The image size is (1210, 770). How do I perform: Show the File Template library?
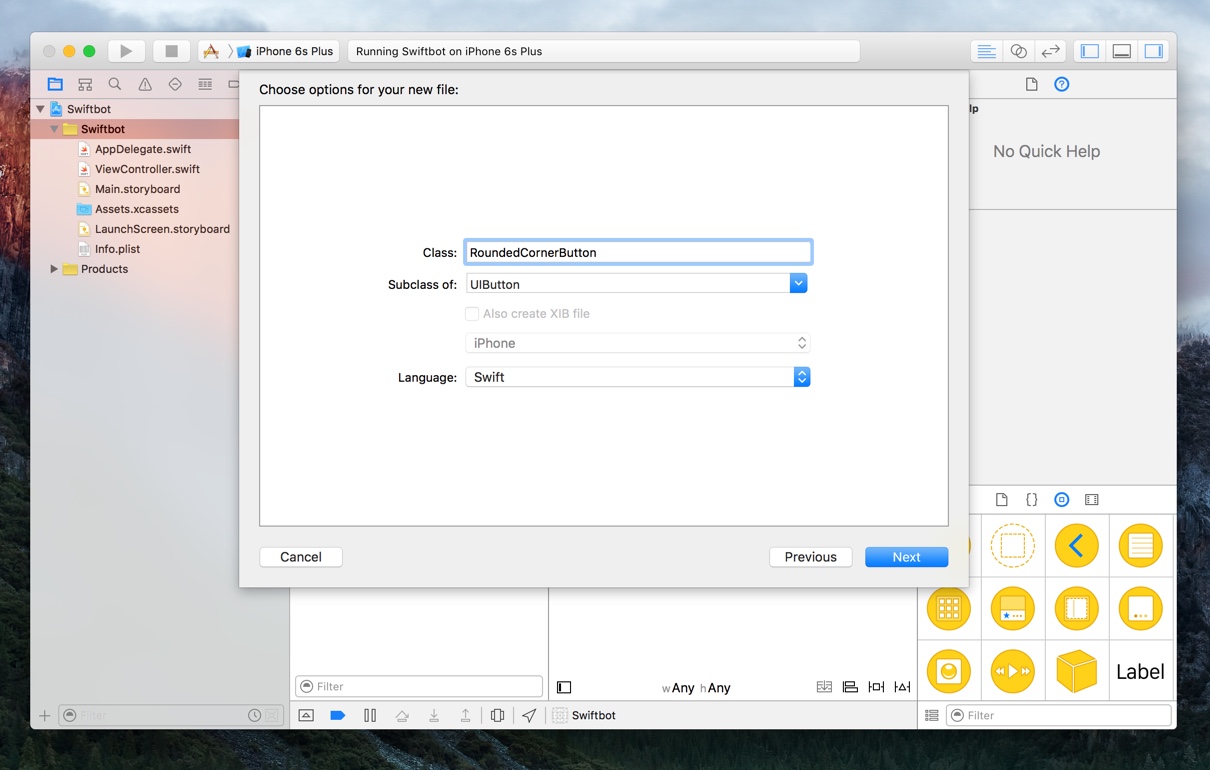click(x=1001, y=499)
